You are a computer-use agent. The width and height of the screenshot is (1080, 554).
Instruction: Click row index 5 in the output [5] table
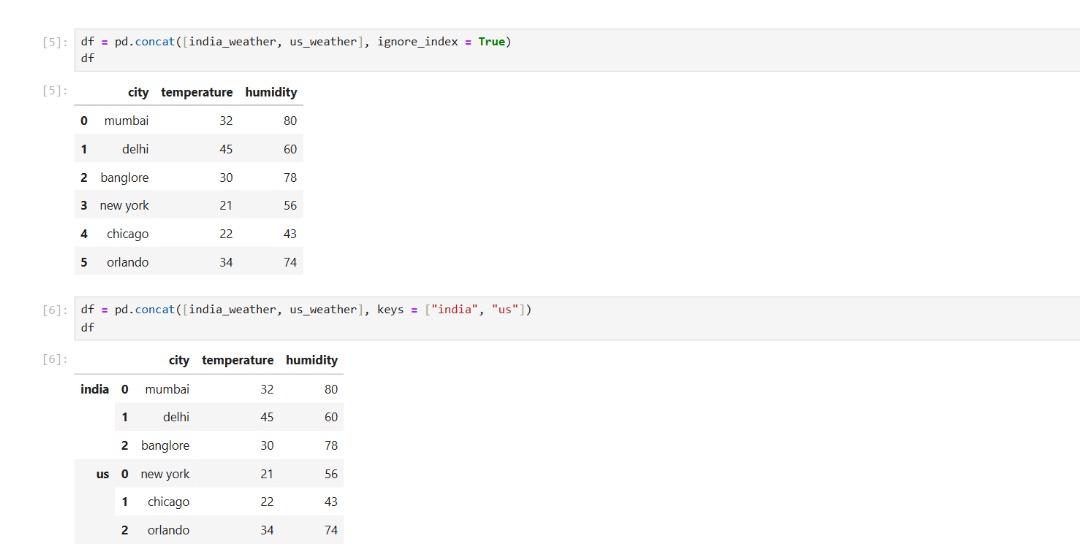[84, 262]
